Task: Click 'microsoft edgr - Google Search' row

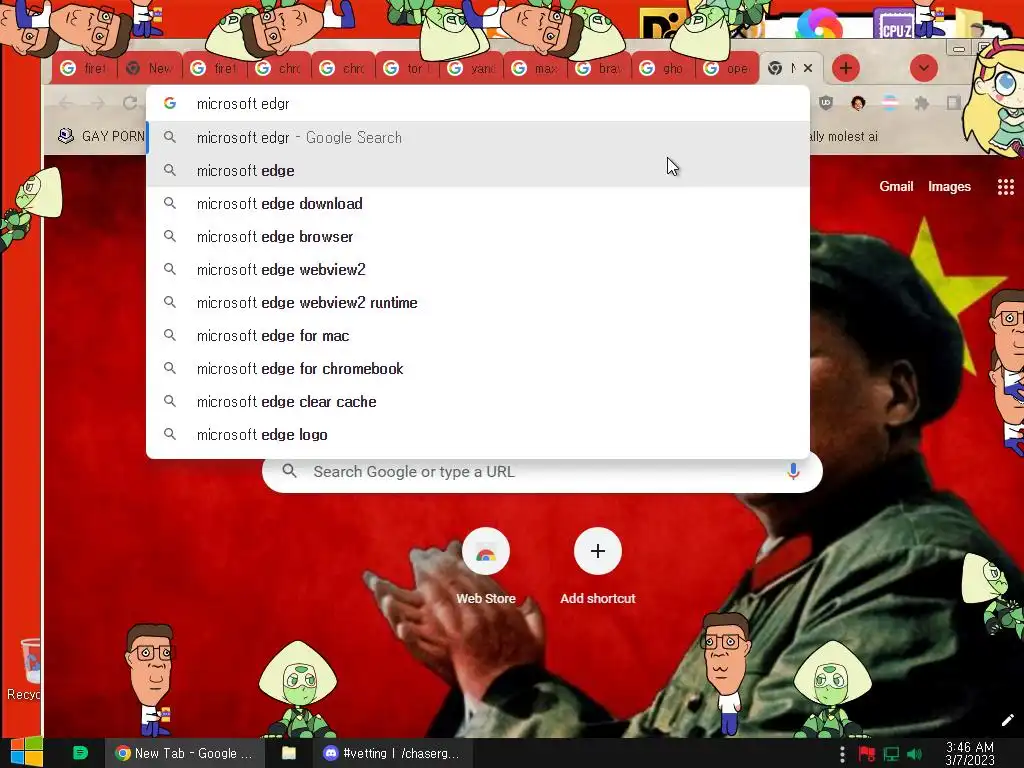Action: click(x=478, y=138)
